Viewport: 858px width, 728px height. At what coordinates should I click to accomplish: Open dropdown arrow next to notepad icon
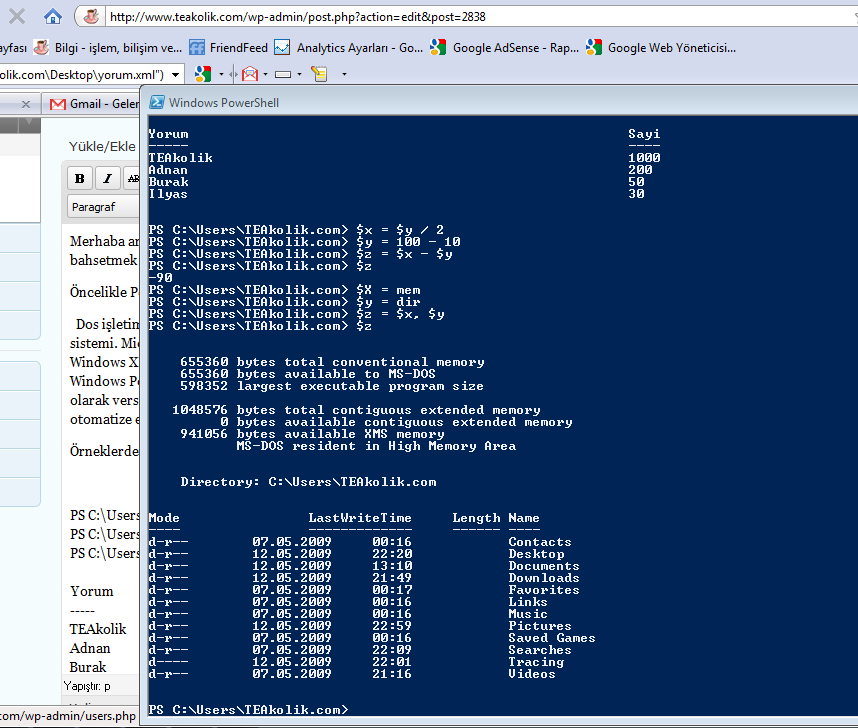pyautogui.click(x=344, y=74)
